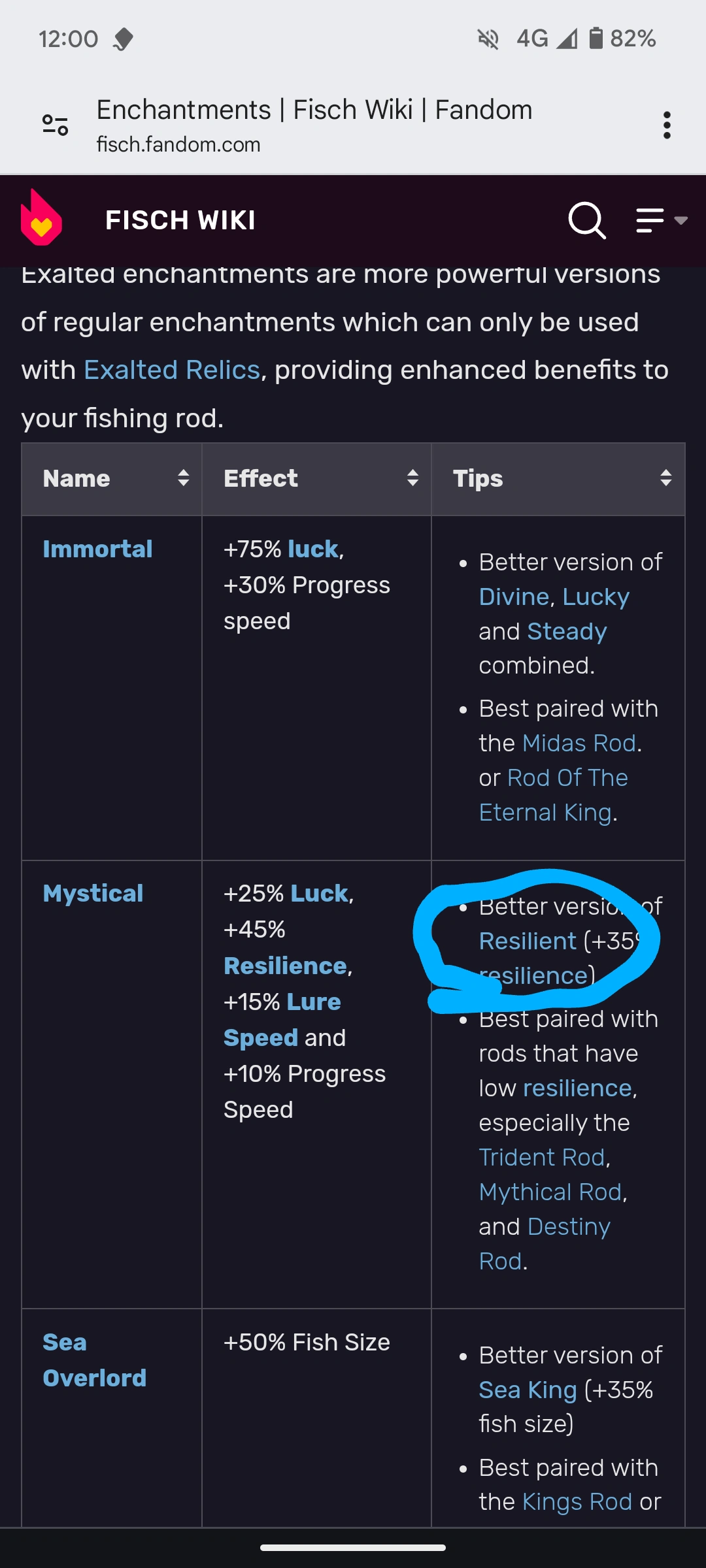Open the Immortal enchantment page
The width and height of the screenshot is (706, 1568).
(97, 549)
